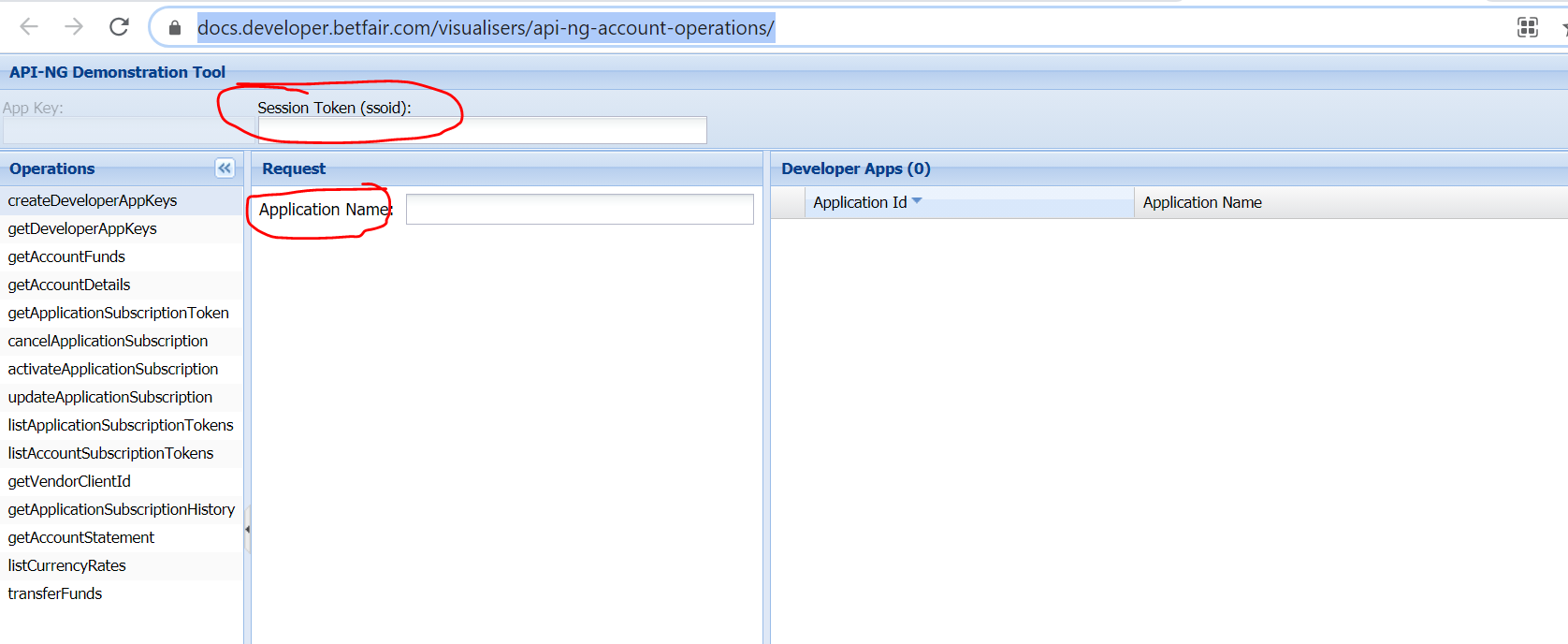The image size is (1568, 644).
Task: Reload the Betfair visualiser page
Action: point(119,27)
